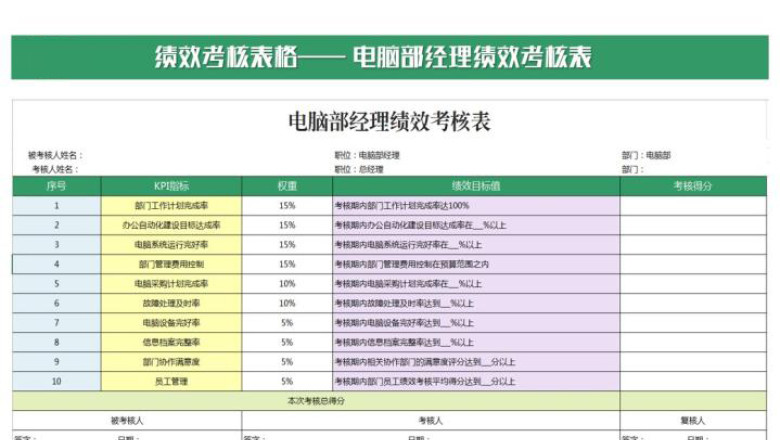Click the KPI cell 故障处理及时率
The height and width of the screenshot is (440, 780).
click(x=171, y=303)
